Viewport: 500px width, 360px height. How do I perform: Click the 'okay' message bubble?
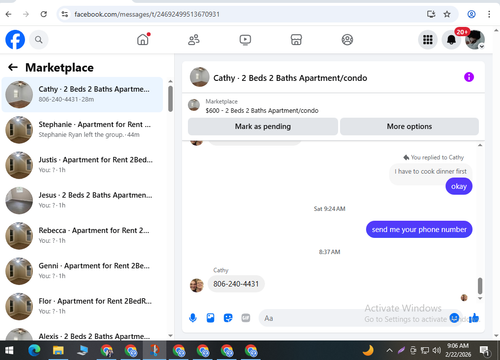459,186
